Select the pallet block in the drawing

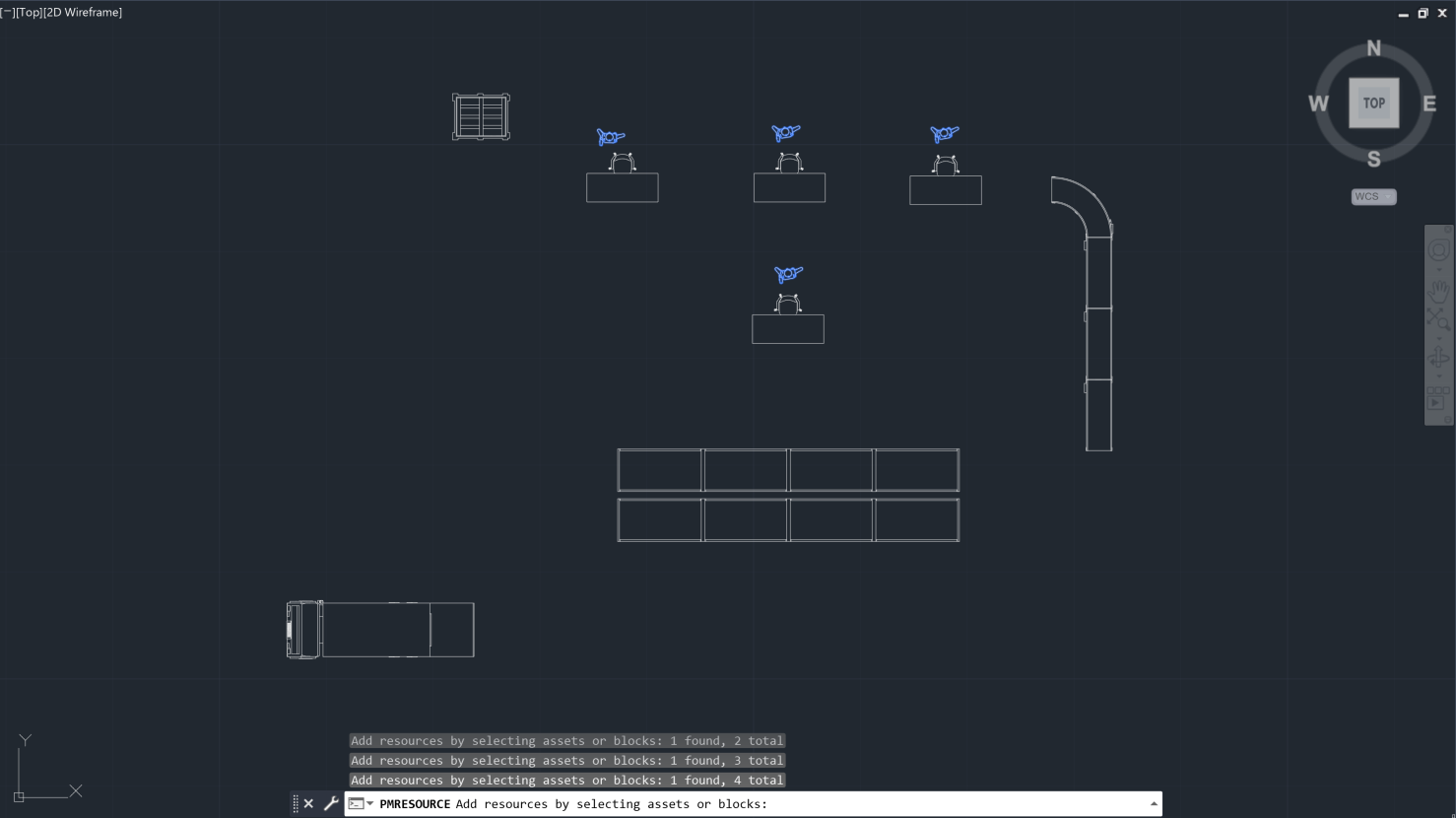(x=481, y=116)
